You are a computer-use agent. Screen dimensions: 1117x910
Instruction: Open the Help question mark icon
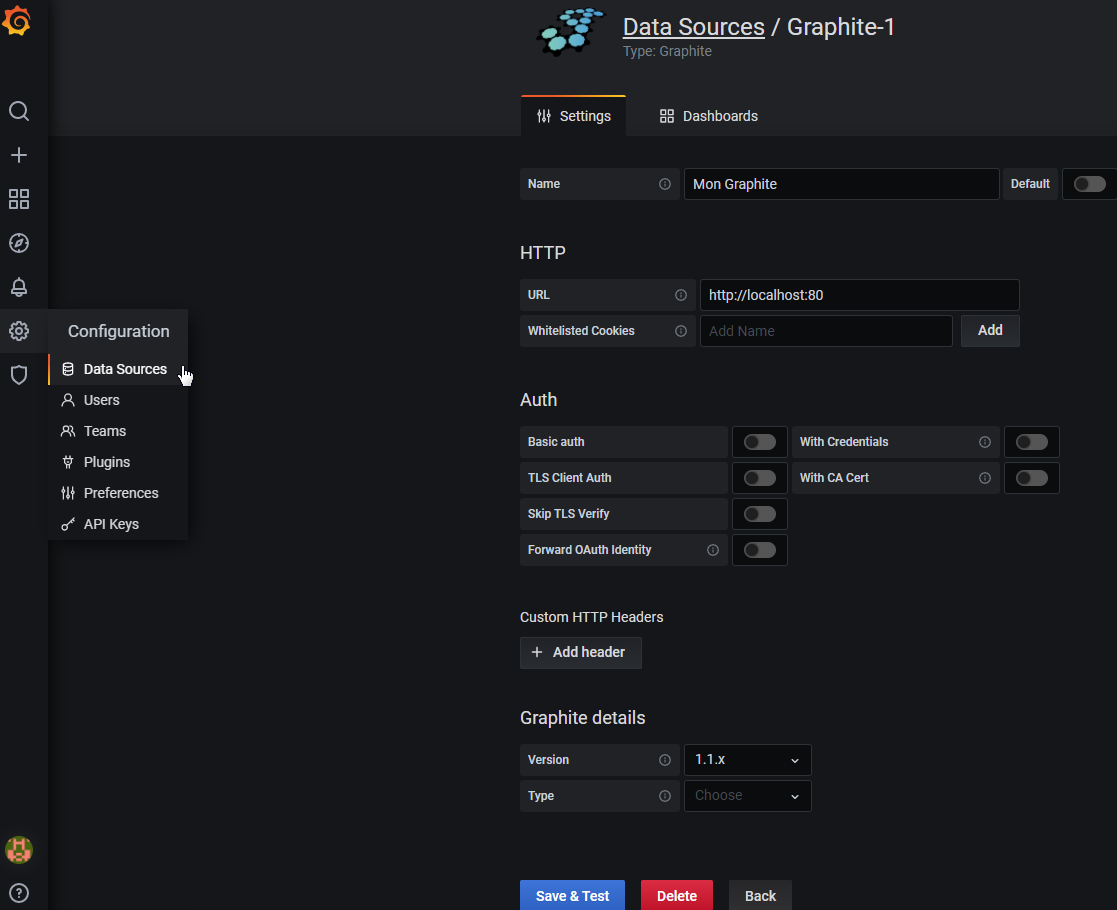click(x=19, y=893)
